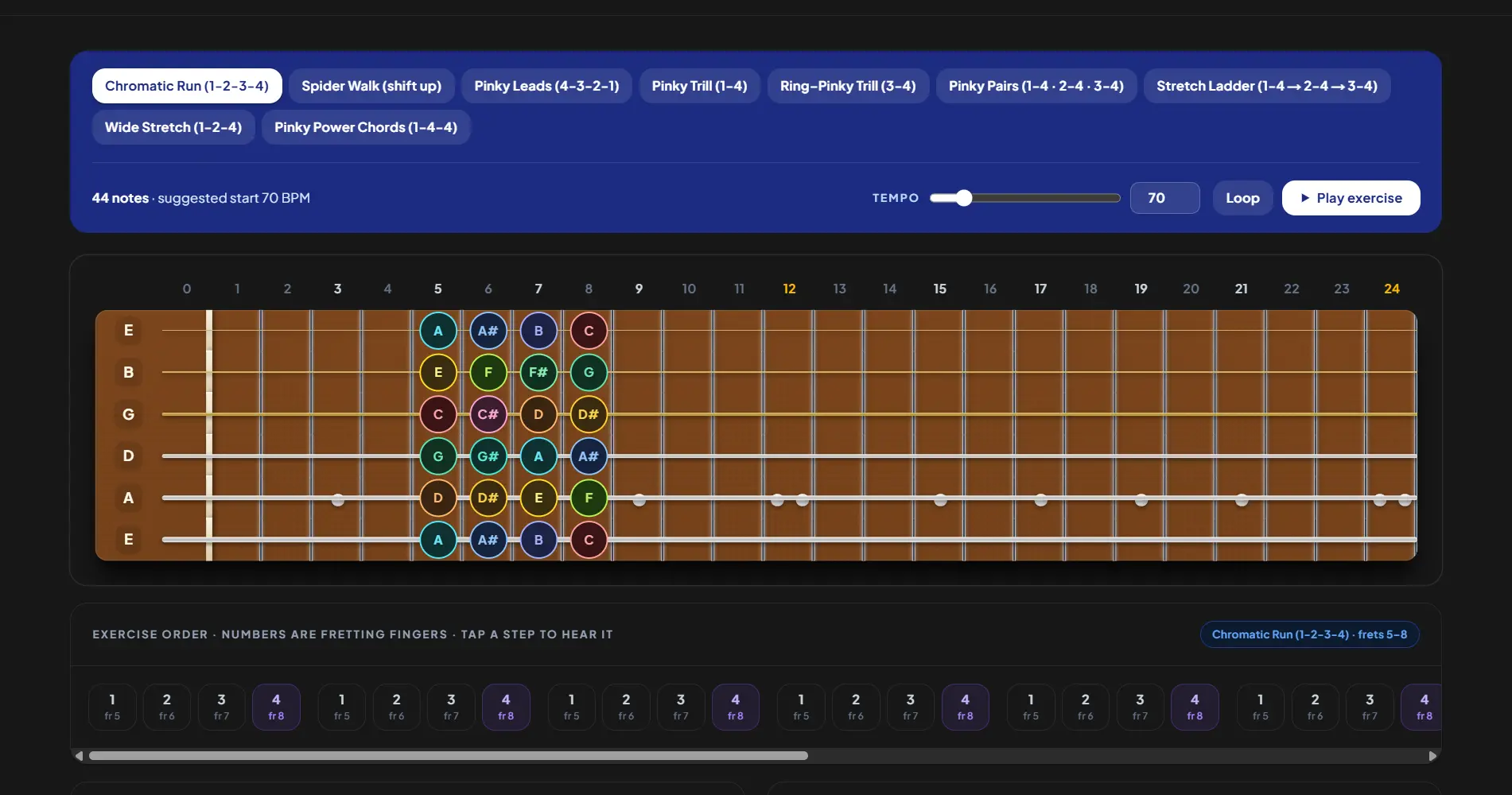Viewport: 1512px width, 795px height.
Task: Click the A string open label
Action: [x=128, y=498]
